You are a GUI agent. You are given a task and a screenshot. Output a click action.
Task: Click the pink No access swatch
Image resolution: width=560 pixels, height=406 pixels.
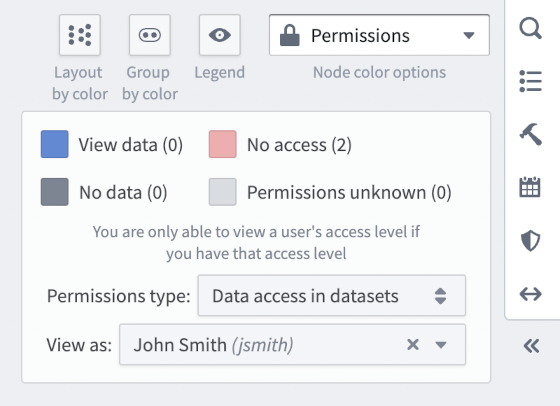pos(222,144)
